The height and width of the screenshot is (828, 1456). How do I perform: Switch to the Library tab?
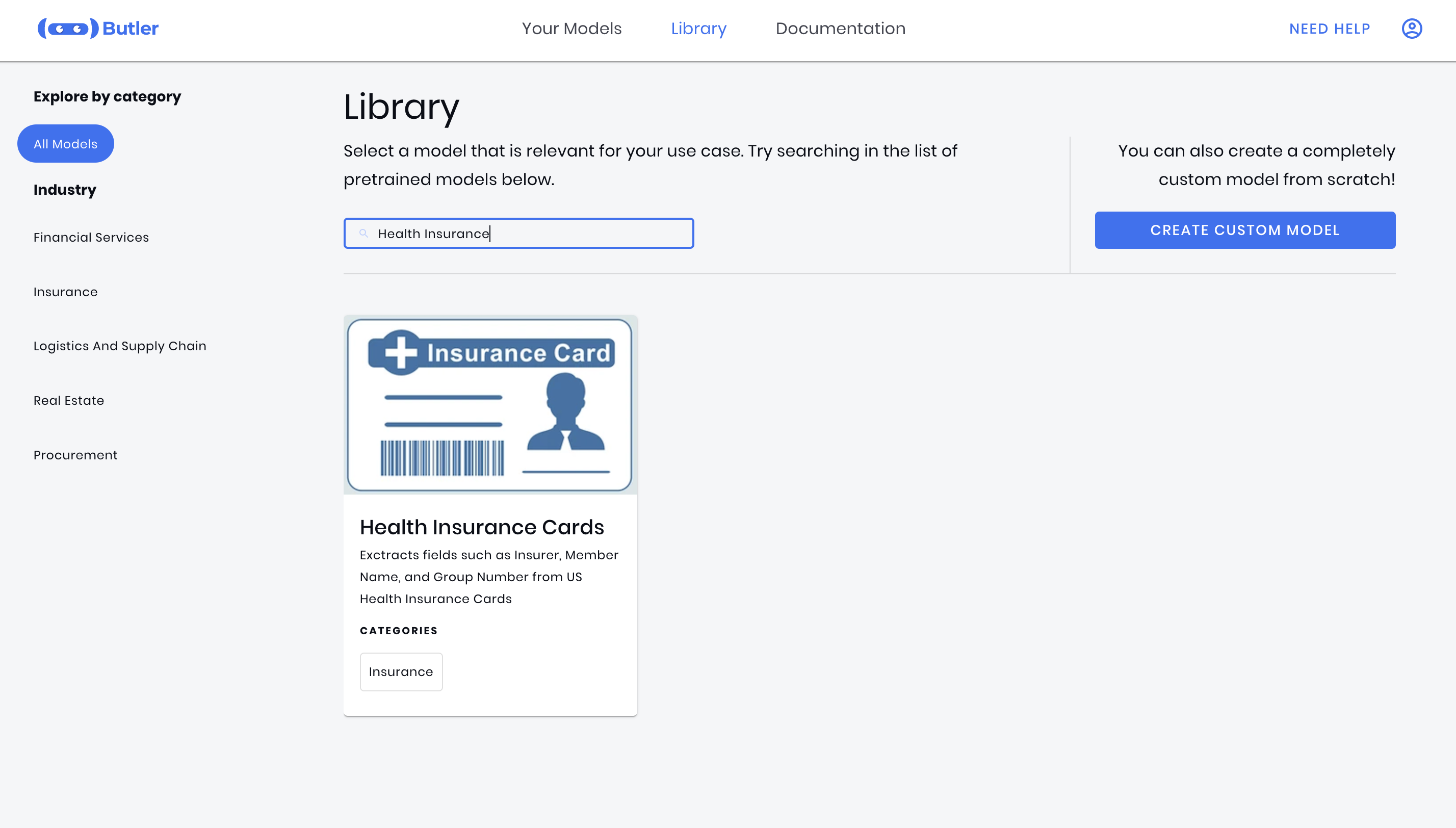pos(698,29)
